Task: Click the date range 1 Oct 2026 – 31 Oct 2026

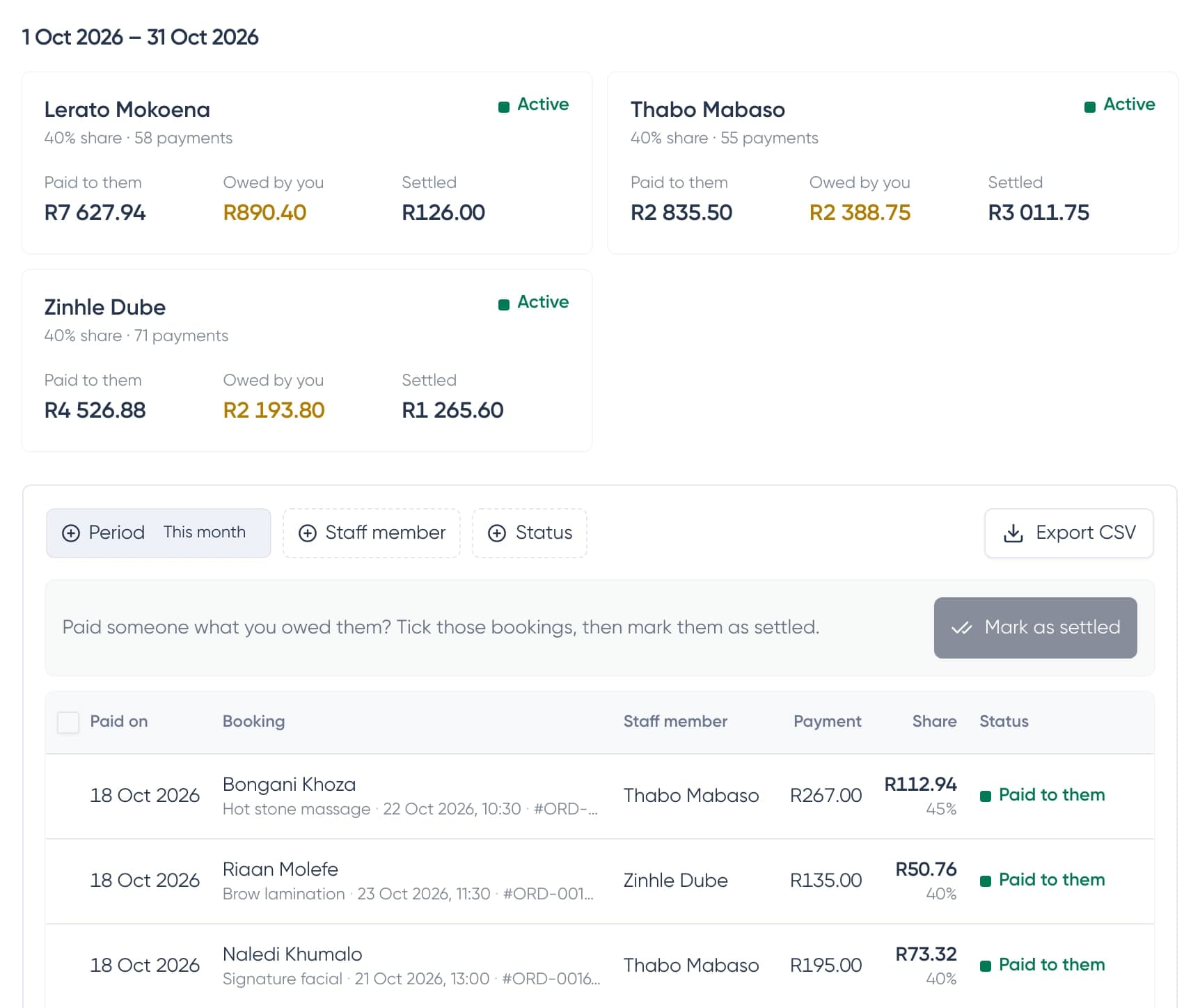Action: [x=140, y=37]
